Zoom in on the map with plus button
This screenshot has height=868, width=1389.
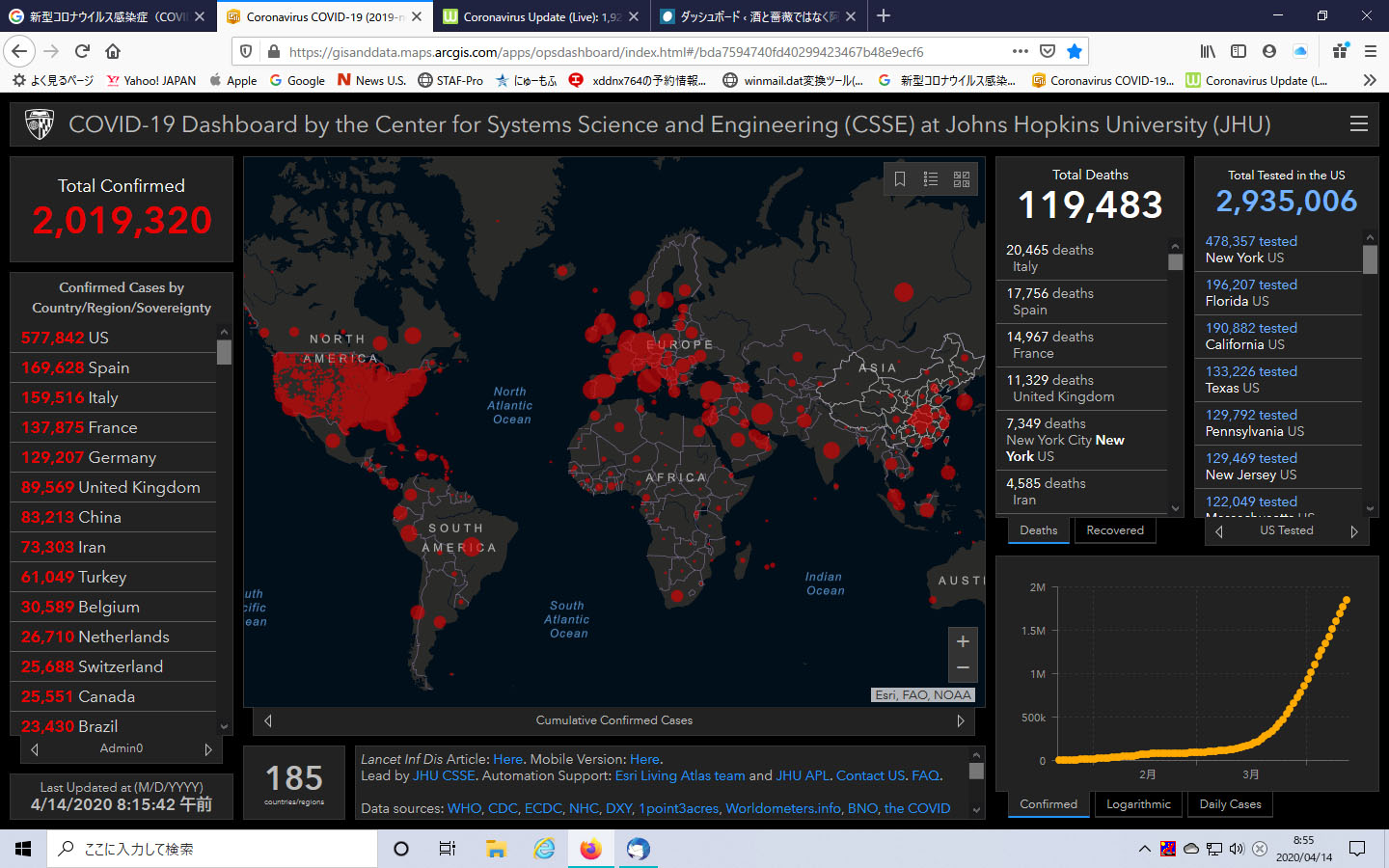963,641
